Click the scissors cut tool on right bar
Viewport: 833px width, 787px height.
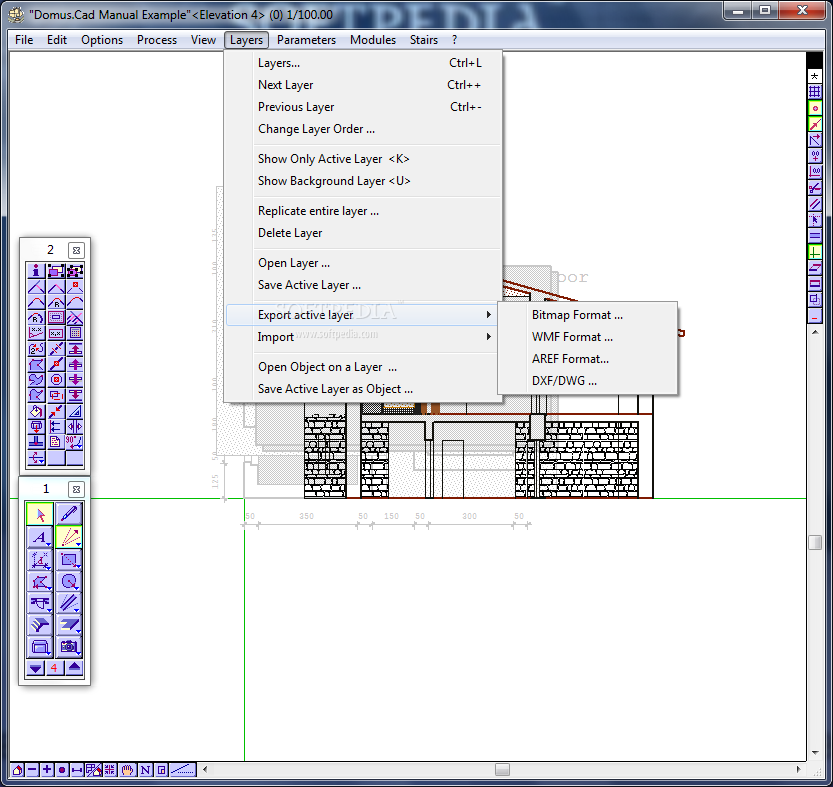815,188
